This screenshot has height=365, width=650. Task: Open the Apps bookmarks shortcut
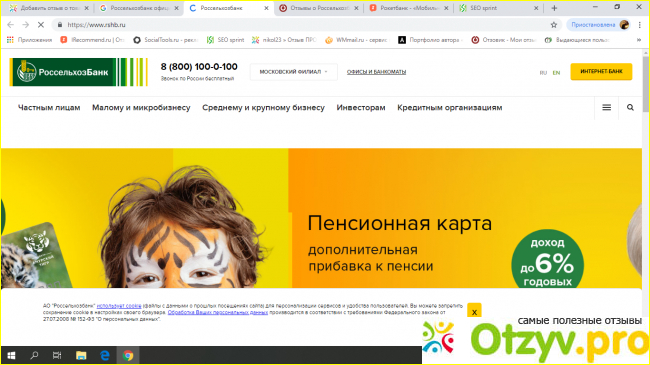click(x=29, y=40)
